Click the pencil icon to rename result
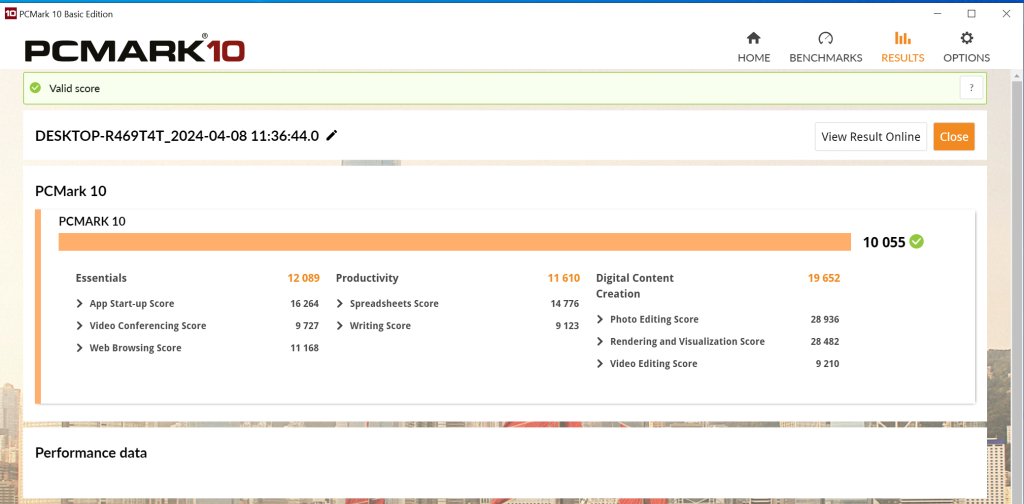The width and height of the screenshot is (1024, 504). tap(332, 136)
